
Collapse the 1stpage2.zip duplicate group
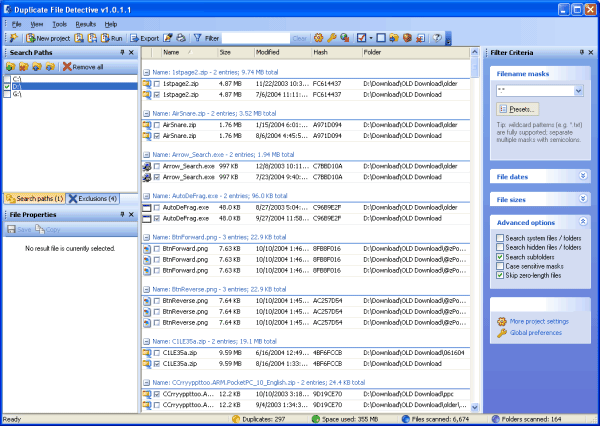(146, 73)
